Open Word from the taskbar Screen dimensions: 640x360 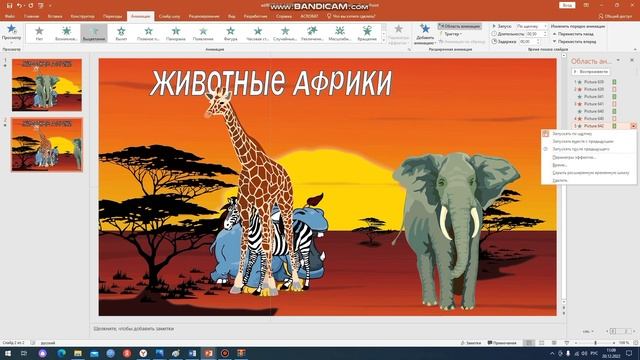pos(192,353)
